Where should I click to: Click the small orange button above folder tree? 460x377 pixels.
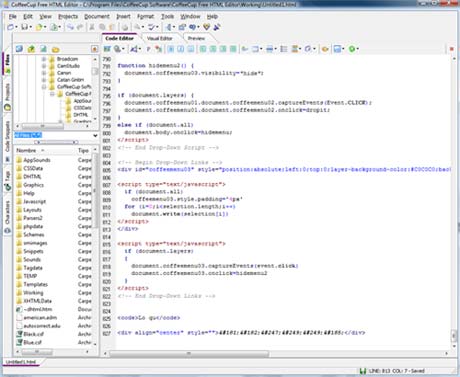(x=95, y=49)
